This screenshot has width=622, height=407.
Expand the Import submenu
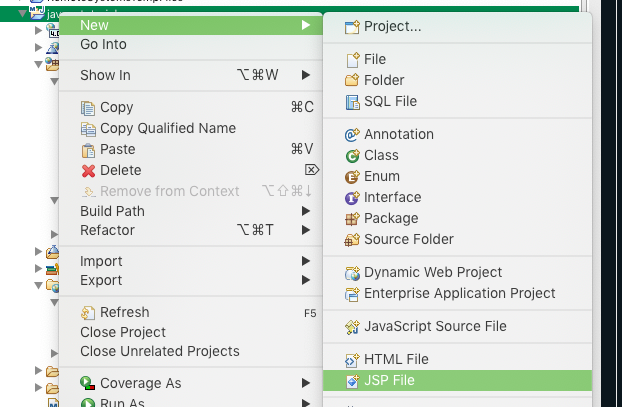point(306,261)
